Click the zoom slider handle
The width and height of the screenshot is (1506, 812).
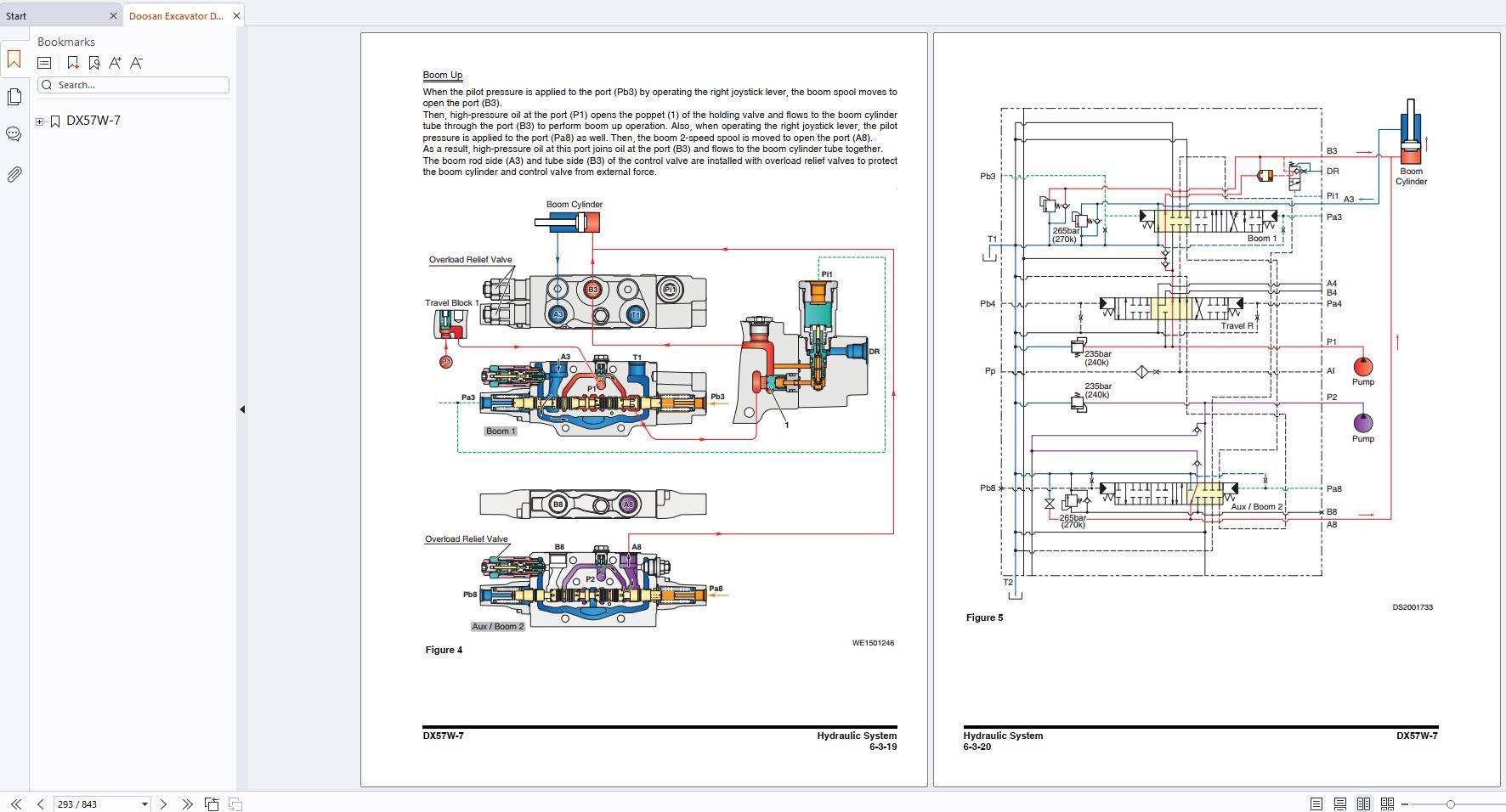pos(1451,804)
